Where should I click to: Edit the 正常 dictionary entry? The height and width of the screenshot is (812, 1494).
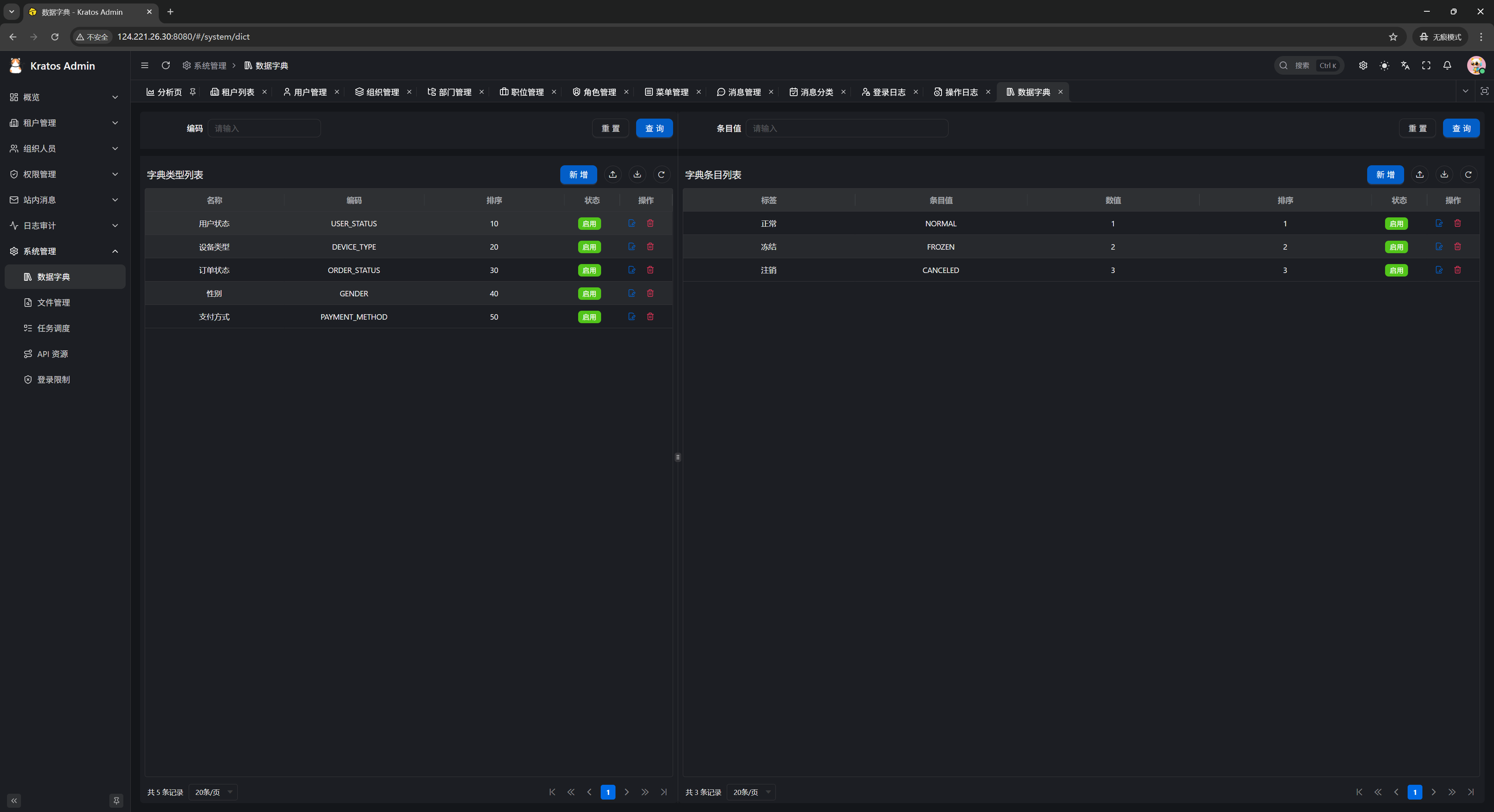(x=1439, y=223)
